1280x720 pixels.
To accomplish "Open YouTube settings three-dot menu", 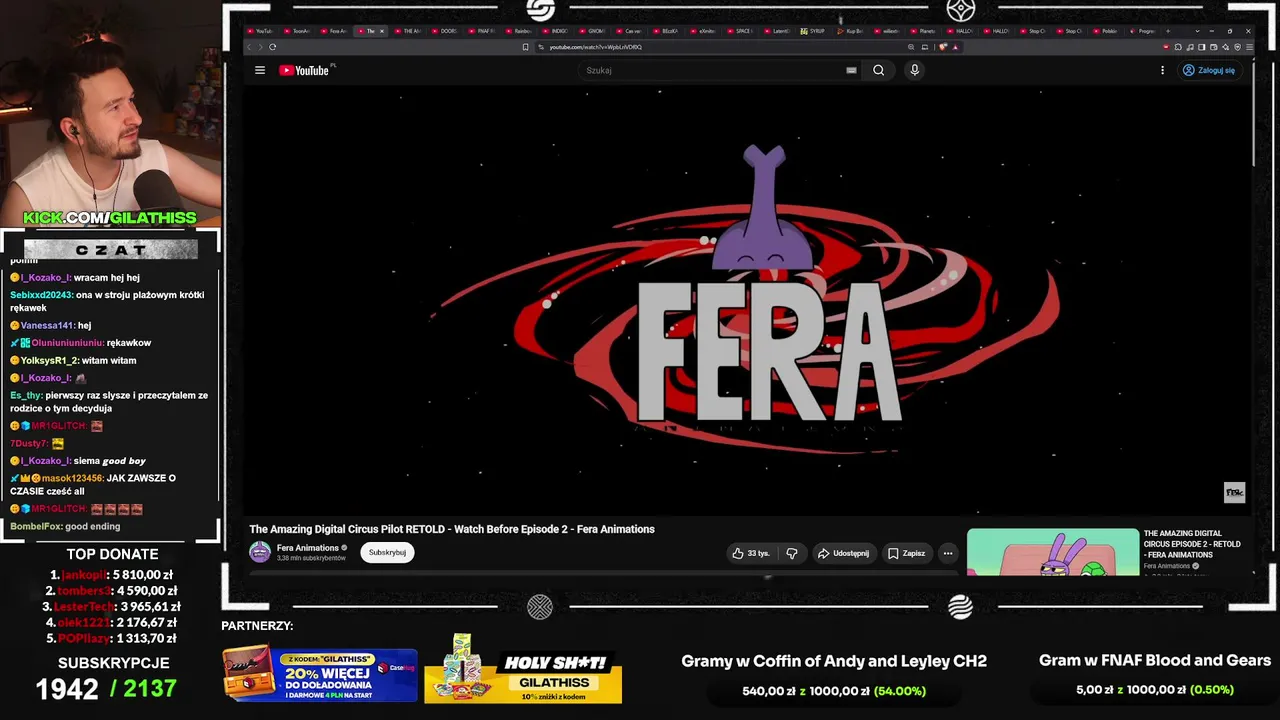I will (1162, 70).
